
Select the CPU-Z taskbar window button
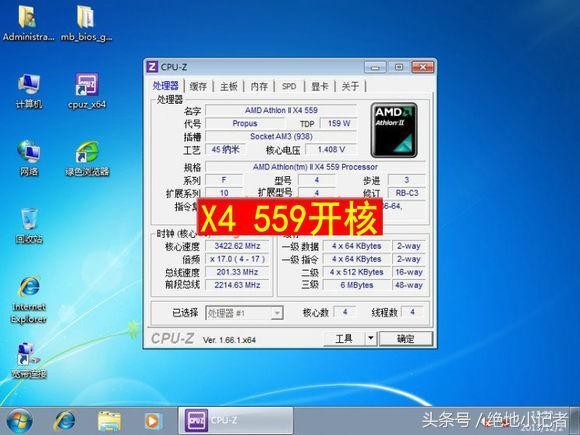(236, 421)
